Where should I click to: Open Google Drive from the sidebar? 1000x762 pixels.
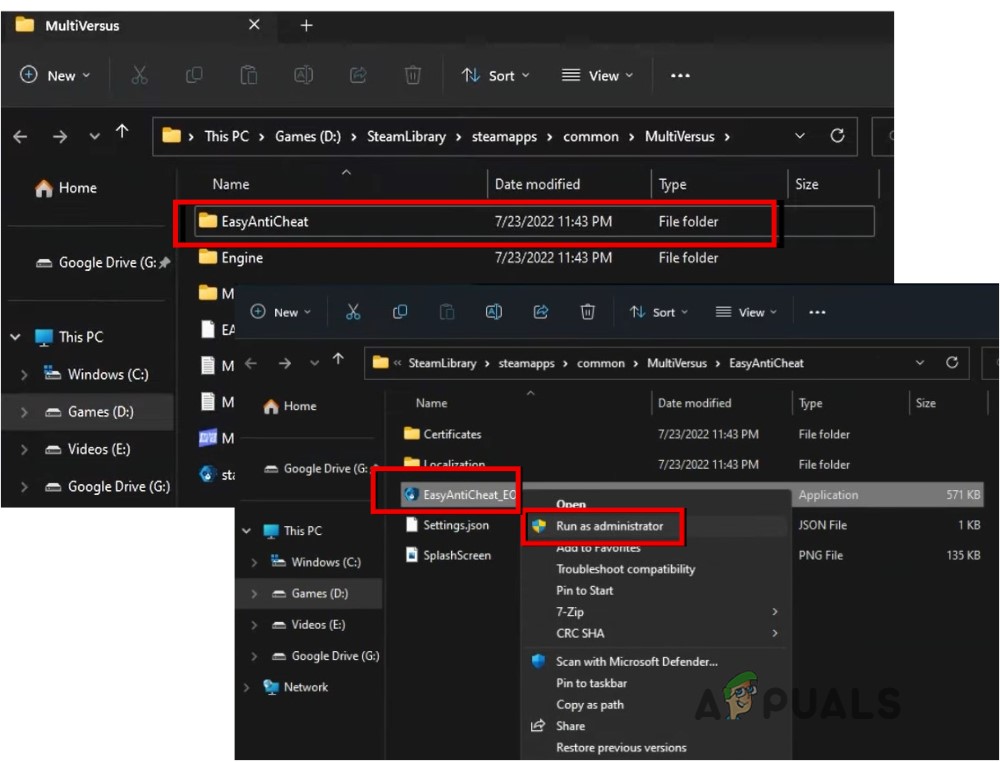point(315,469)
